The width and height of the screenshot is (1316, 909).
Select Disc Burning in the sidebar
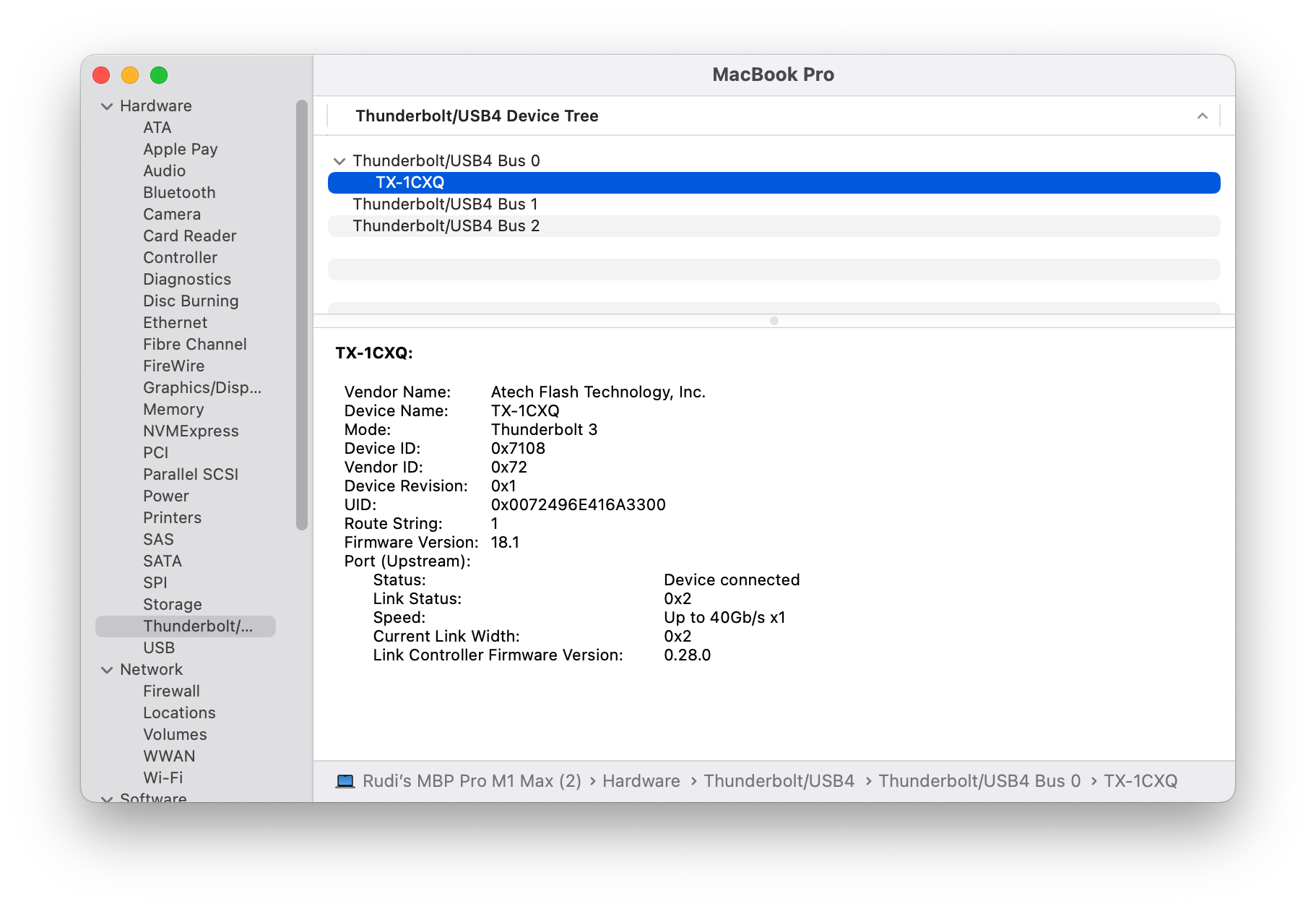[x=191, y=301]
